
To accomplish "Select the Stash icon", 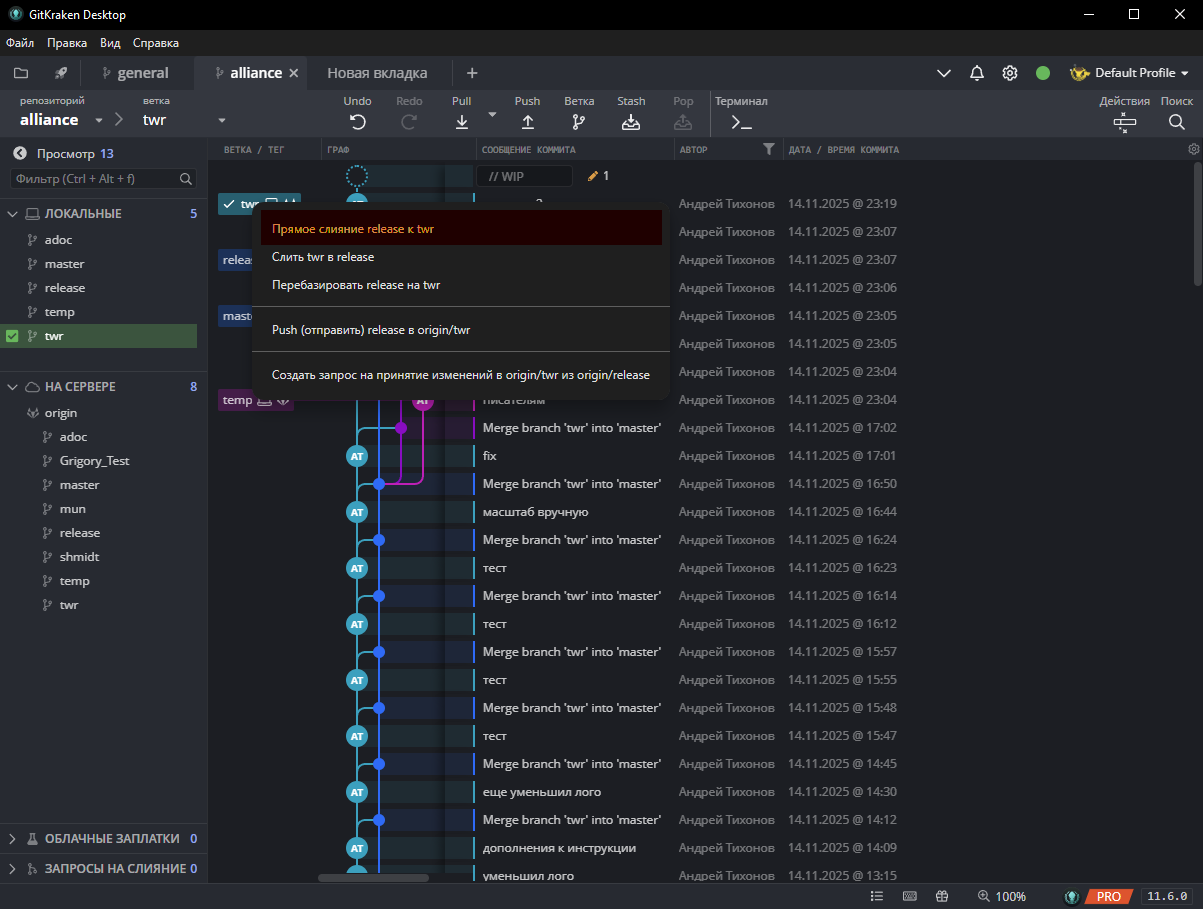I will point(631,120).
